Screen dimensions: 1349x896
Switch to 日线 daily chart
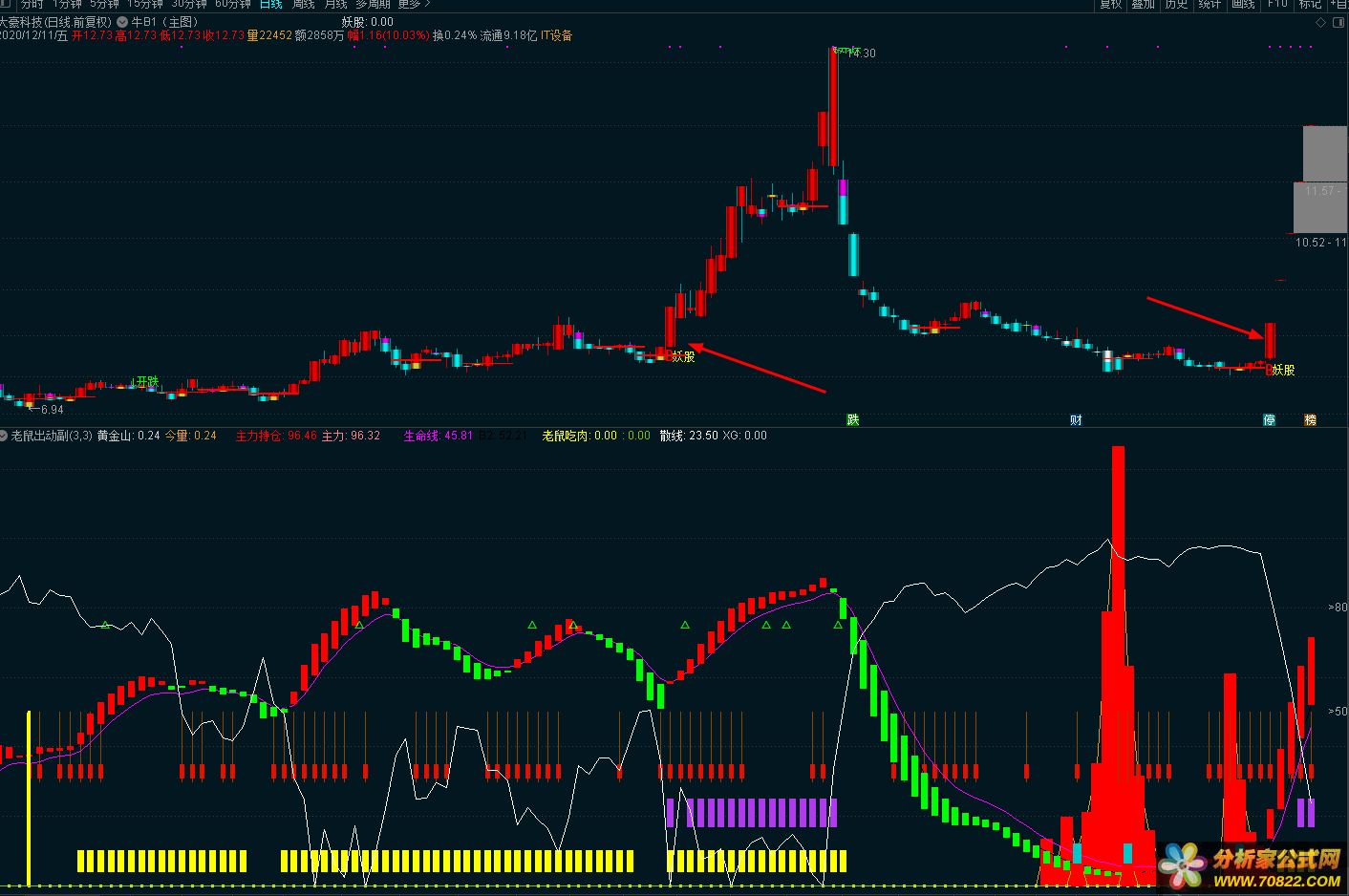[x=271, y=4]
